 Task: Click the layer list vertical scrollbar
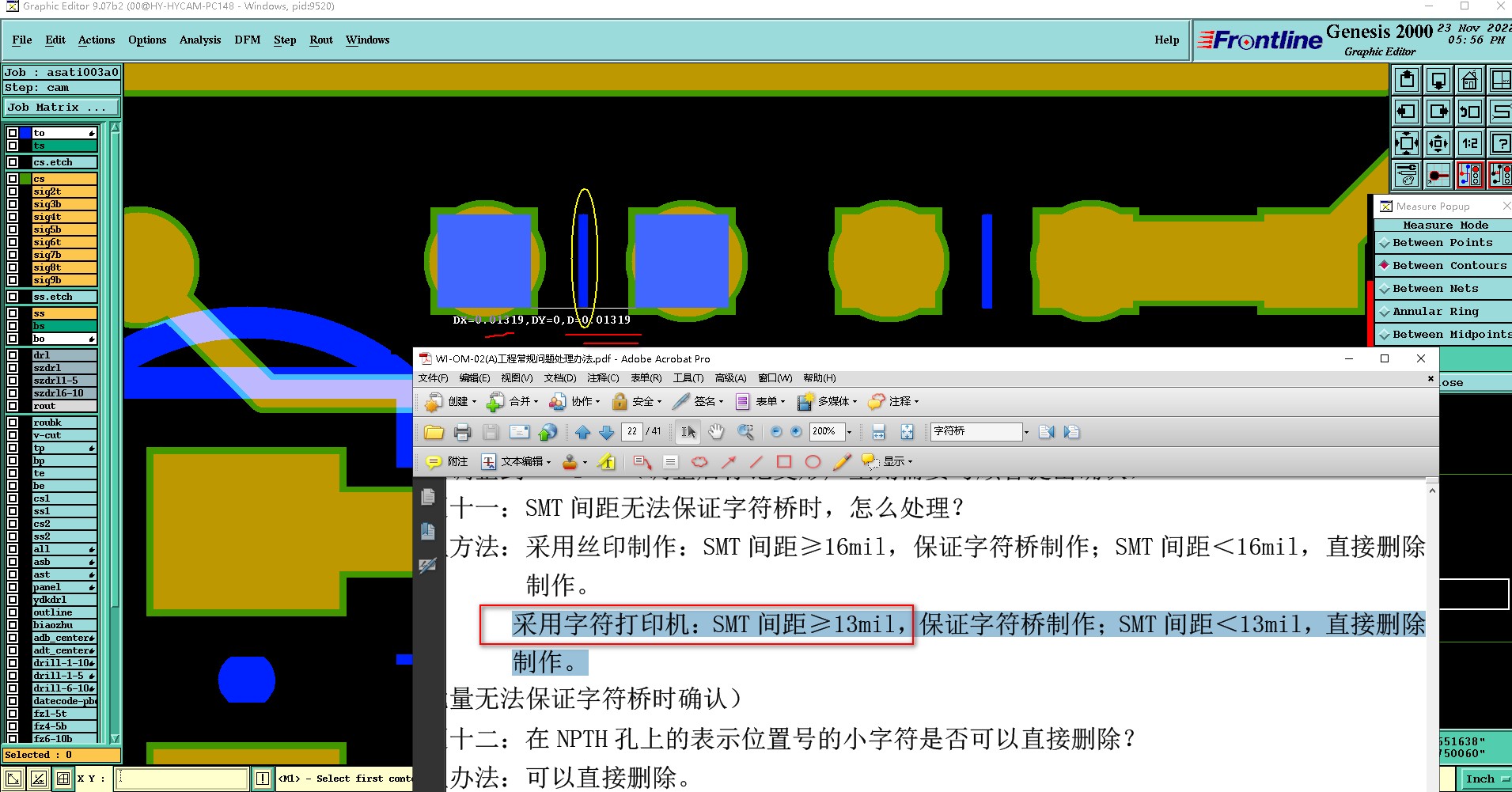point(116,433)
